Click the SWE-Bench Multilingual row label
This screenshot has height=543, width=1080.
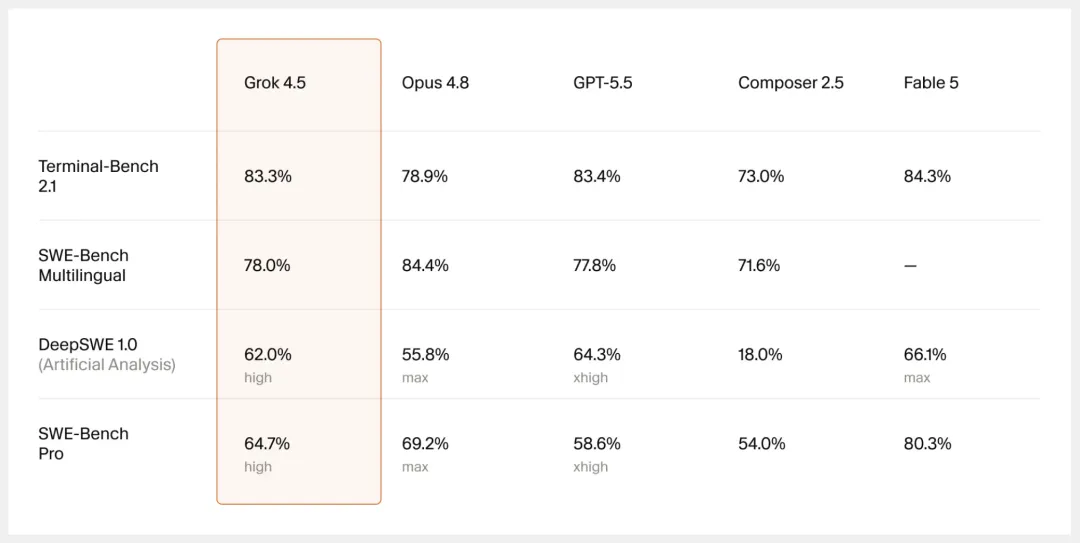pos(83,265)
